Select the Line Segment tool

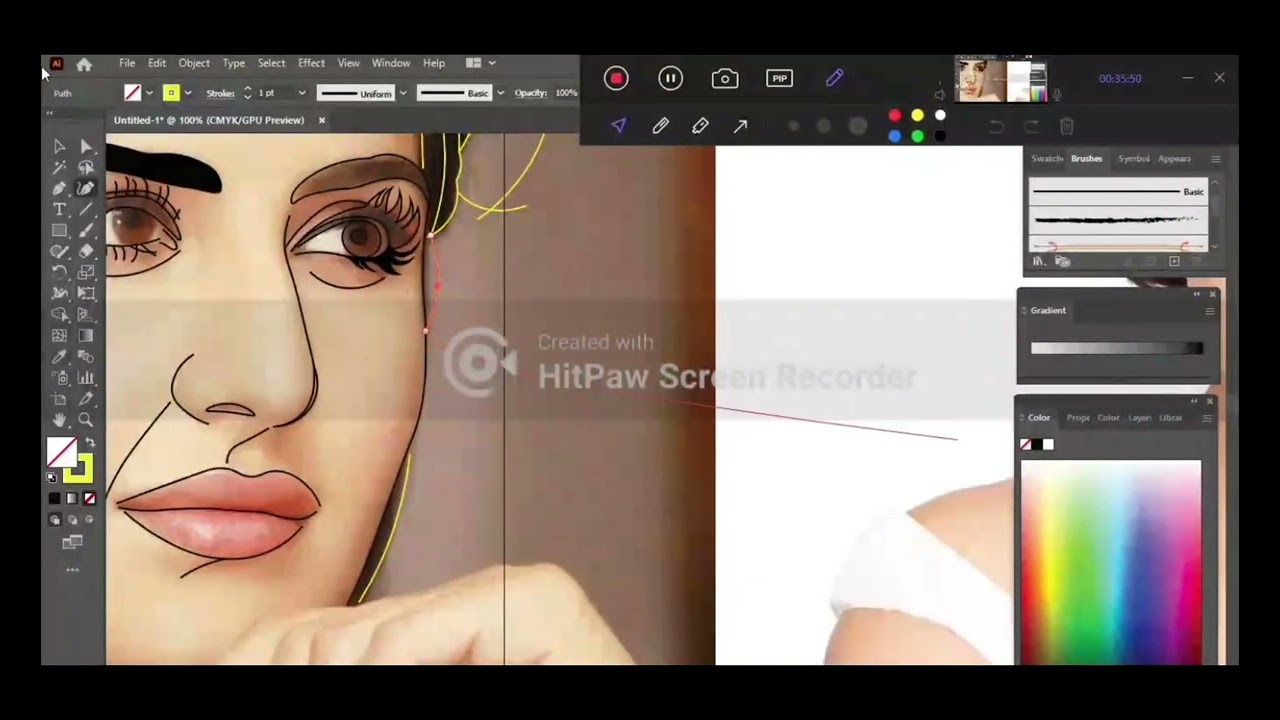click(x=86, y=209)
